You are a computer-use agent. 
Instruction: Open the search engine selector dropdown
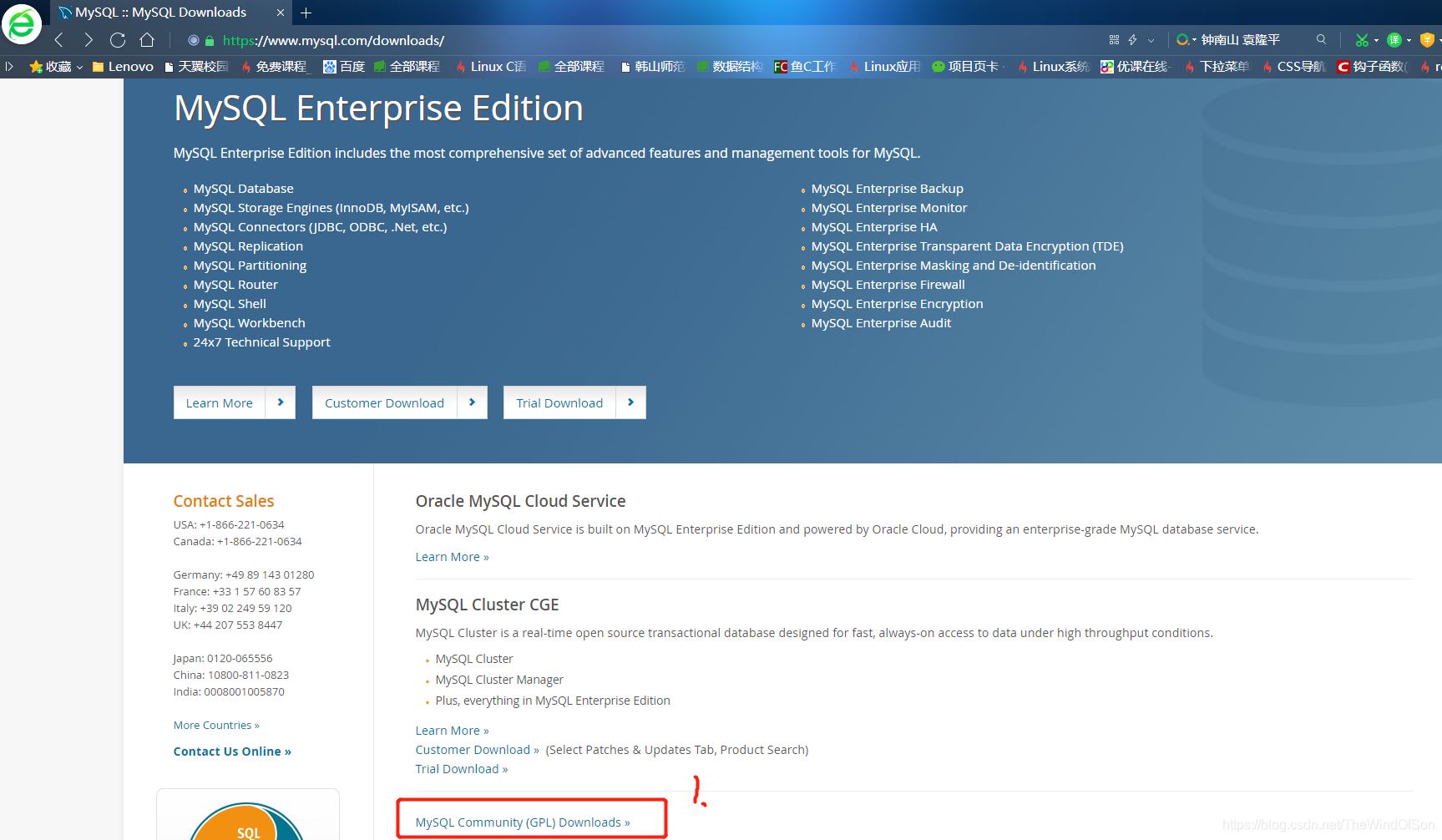1186,39
